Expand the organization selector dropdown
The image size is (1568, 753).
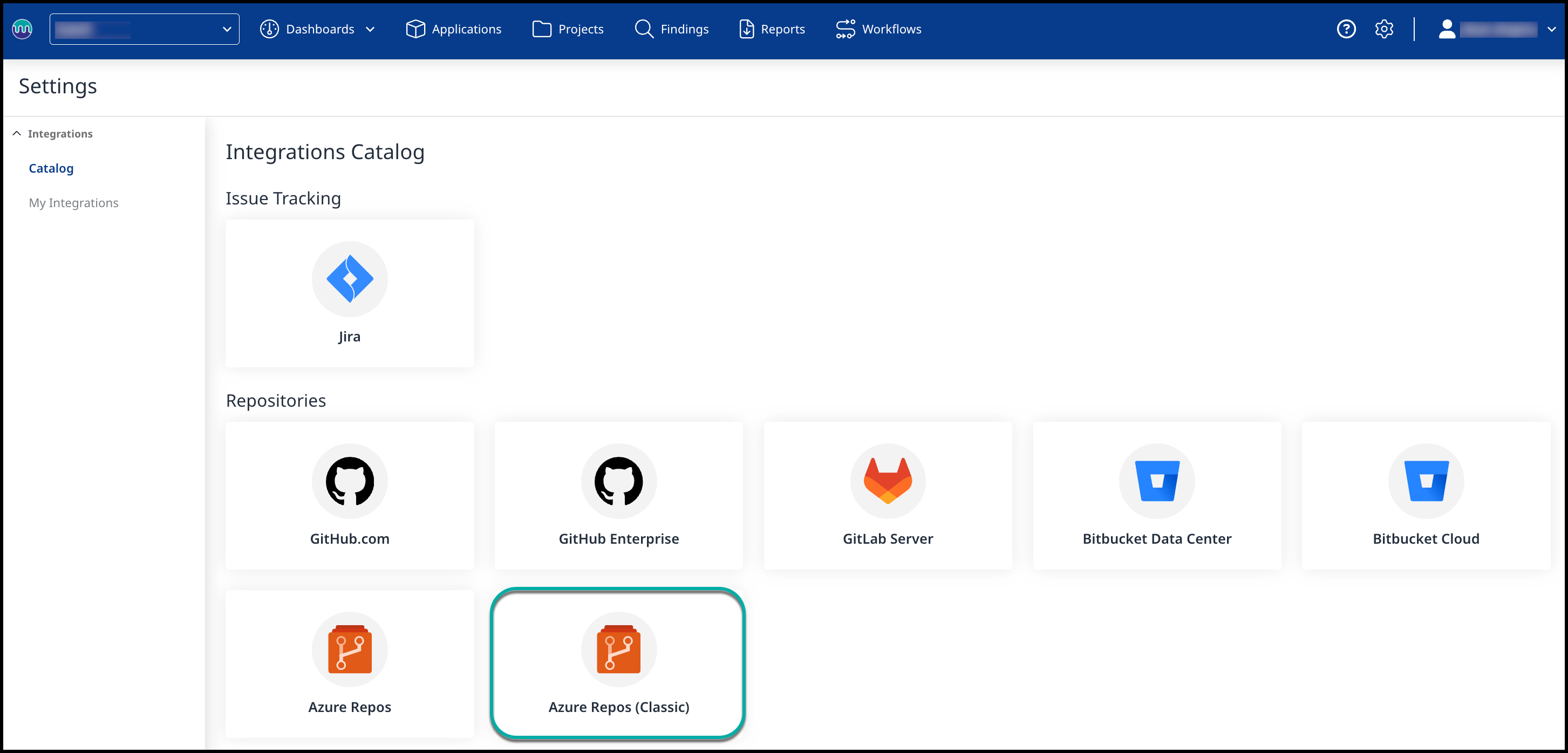click(x=144, y=29)
